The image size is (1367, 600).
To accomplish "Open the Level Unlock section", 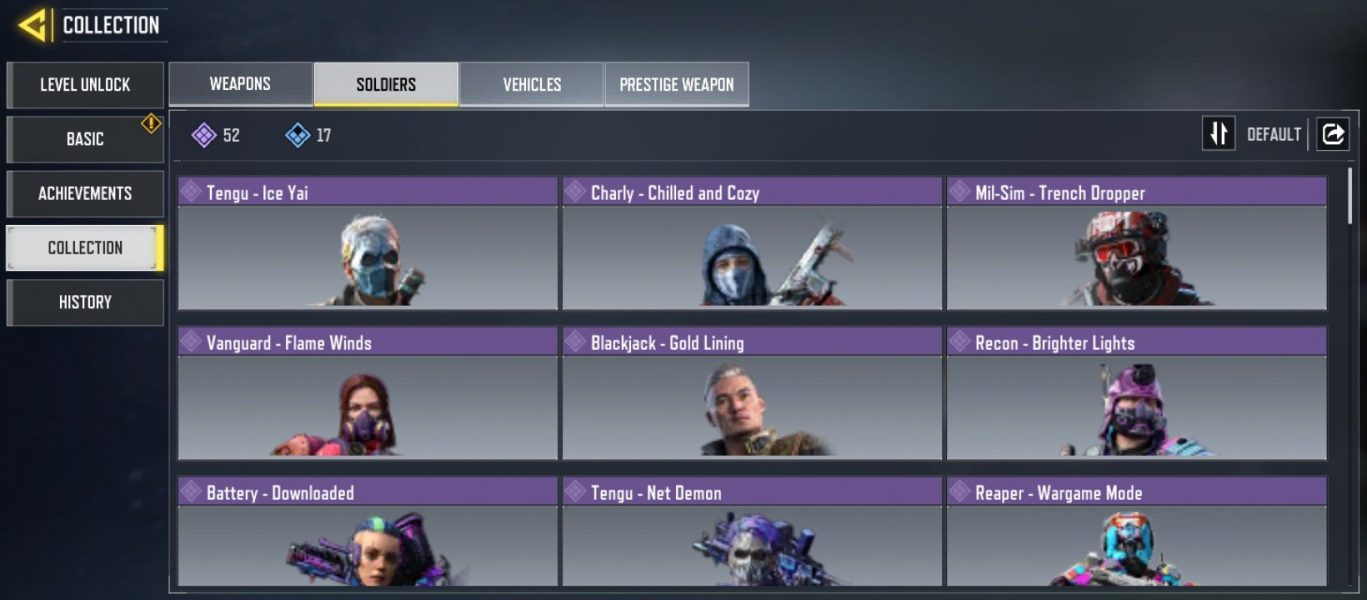I will coord(85,85).
